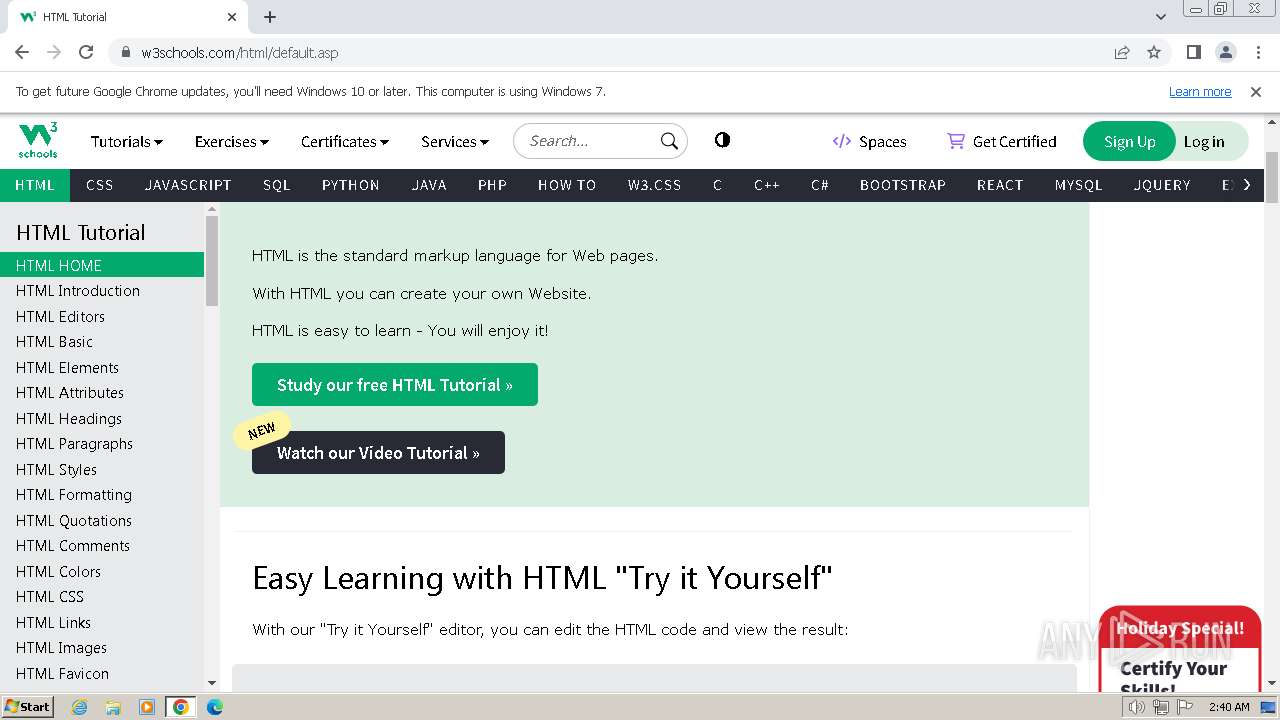
Task: Click page scrollbar down arrow
Action: (x=1272, y=683)
